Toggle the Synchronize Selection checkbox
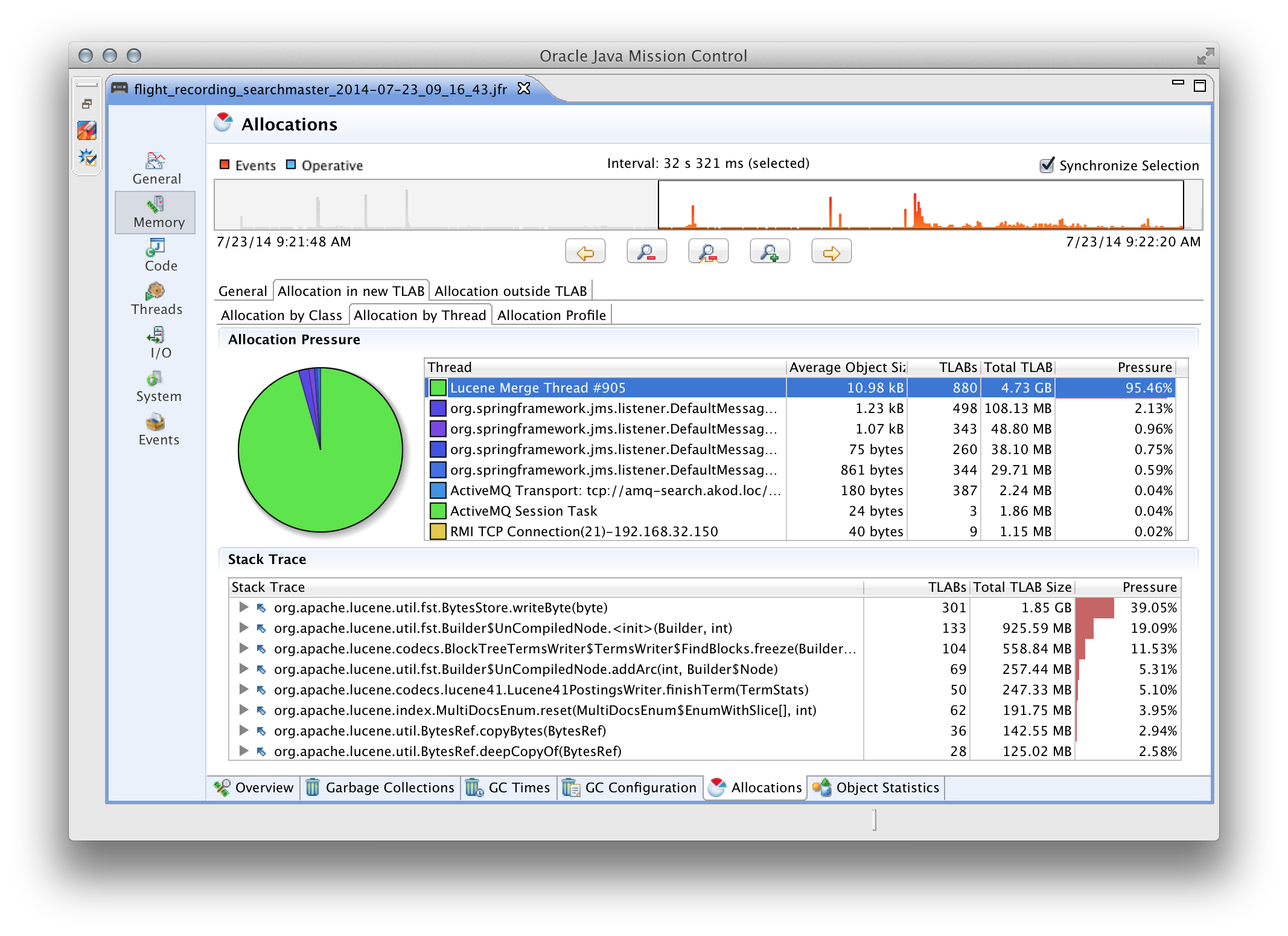The width and height of the screenshot is (1288, 936). (1047, 165)
